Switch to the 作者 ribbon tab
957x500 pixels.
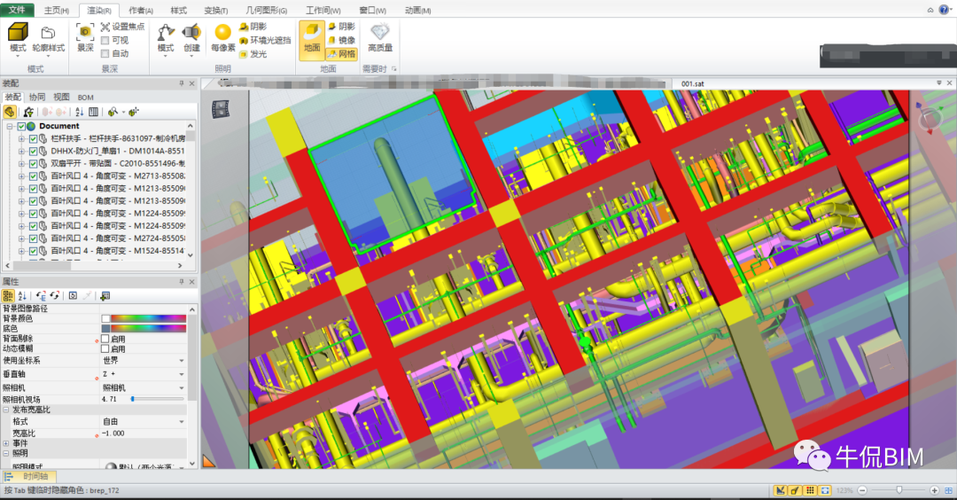tap(140, 10)
